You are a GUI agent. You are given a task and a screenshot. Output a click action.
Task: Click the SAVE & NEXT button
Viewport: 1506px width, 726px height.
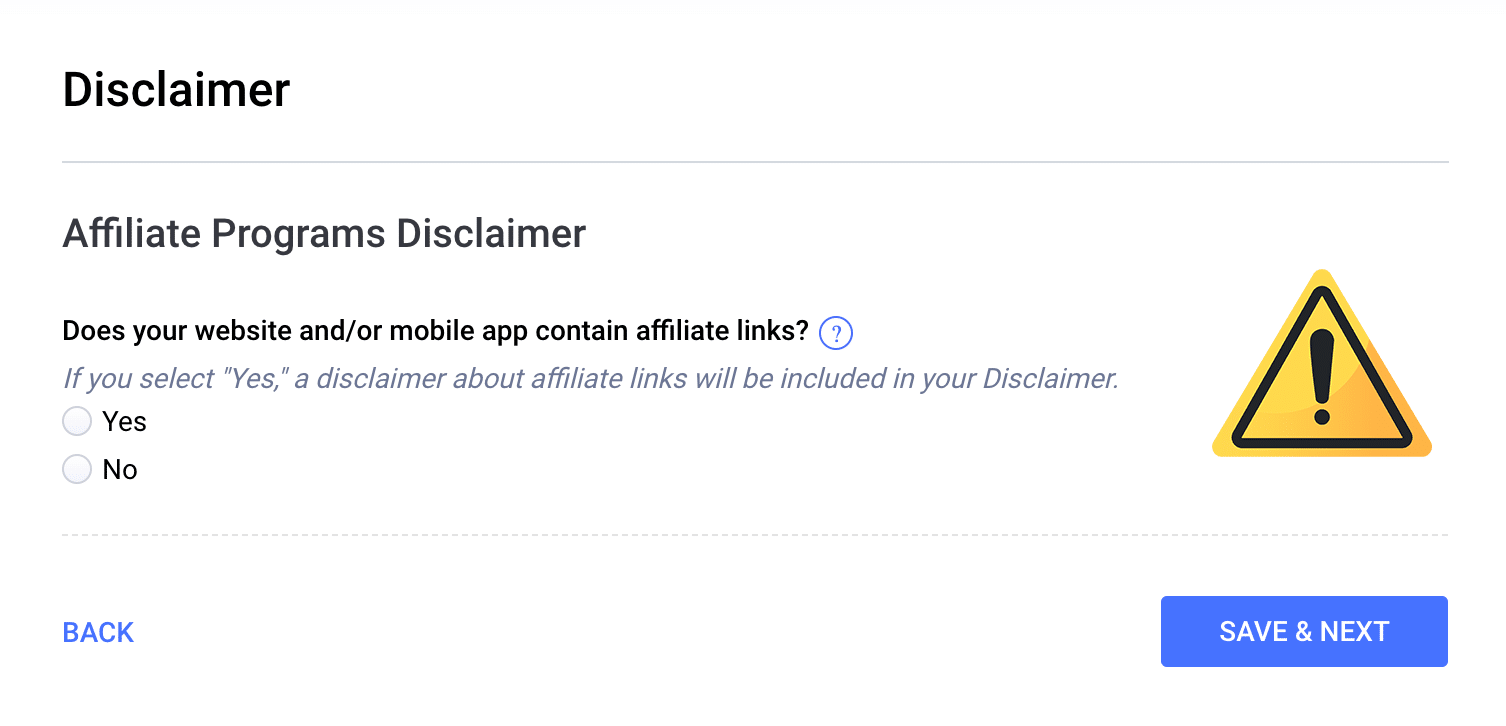[x=1304, y=631]
